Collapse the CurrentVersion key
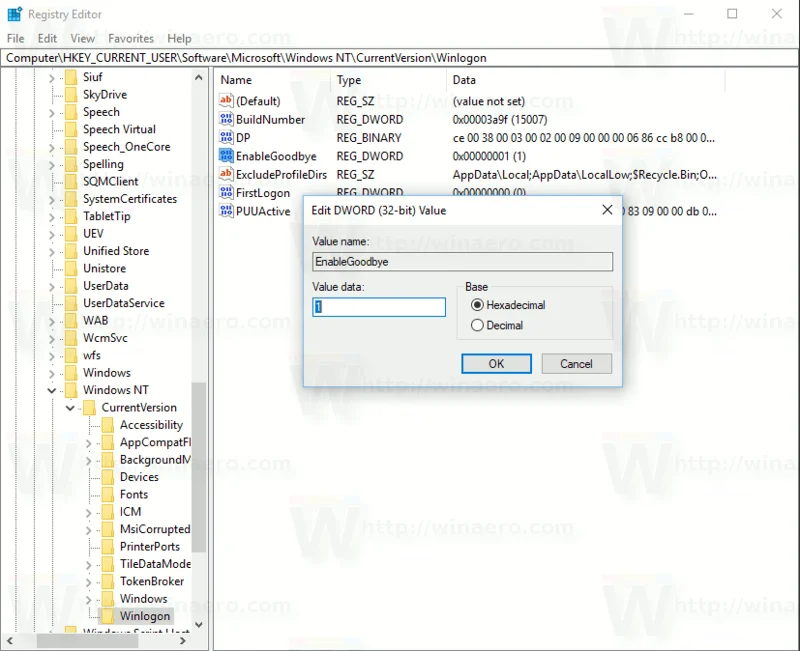800x651 pixels. coord(70,408)
